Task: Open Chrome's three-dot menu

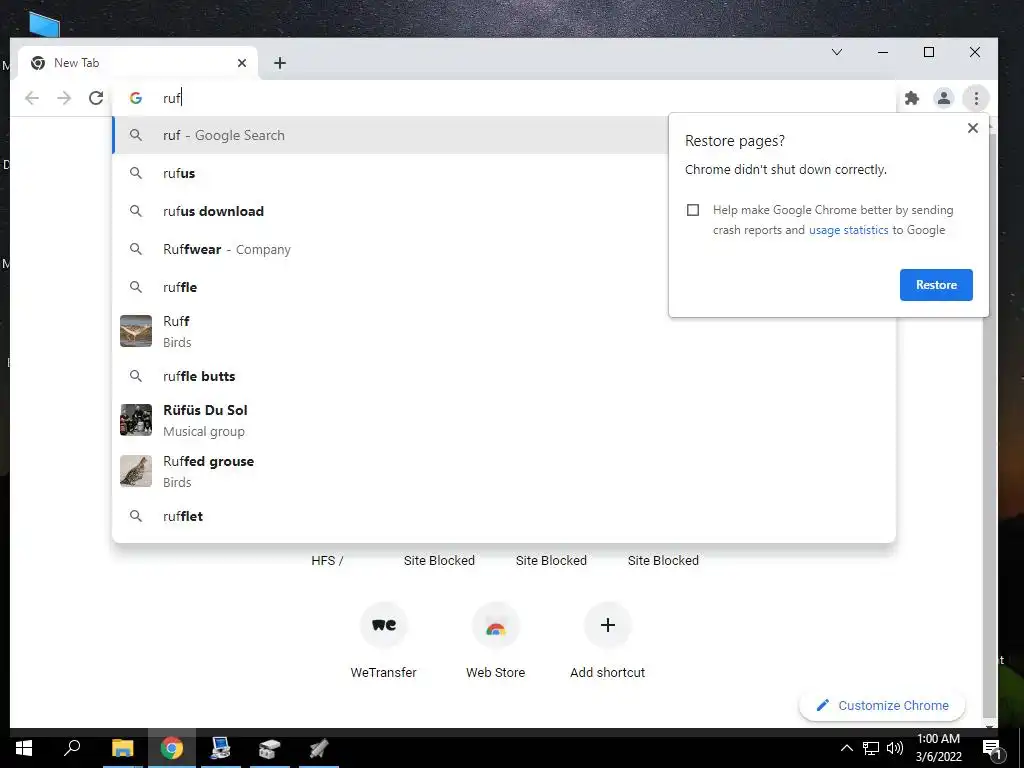Action: pyautogui.click(x=976, y=98)
